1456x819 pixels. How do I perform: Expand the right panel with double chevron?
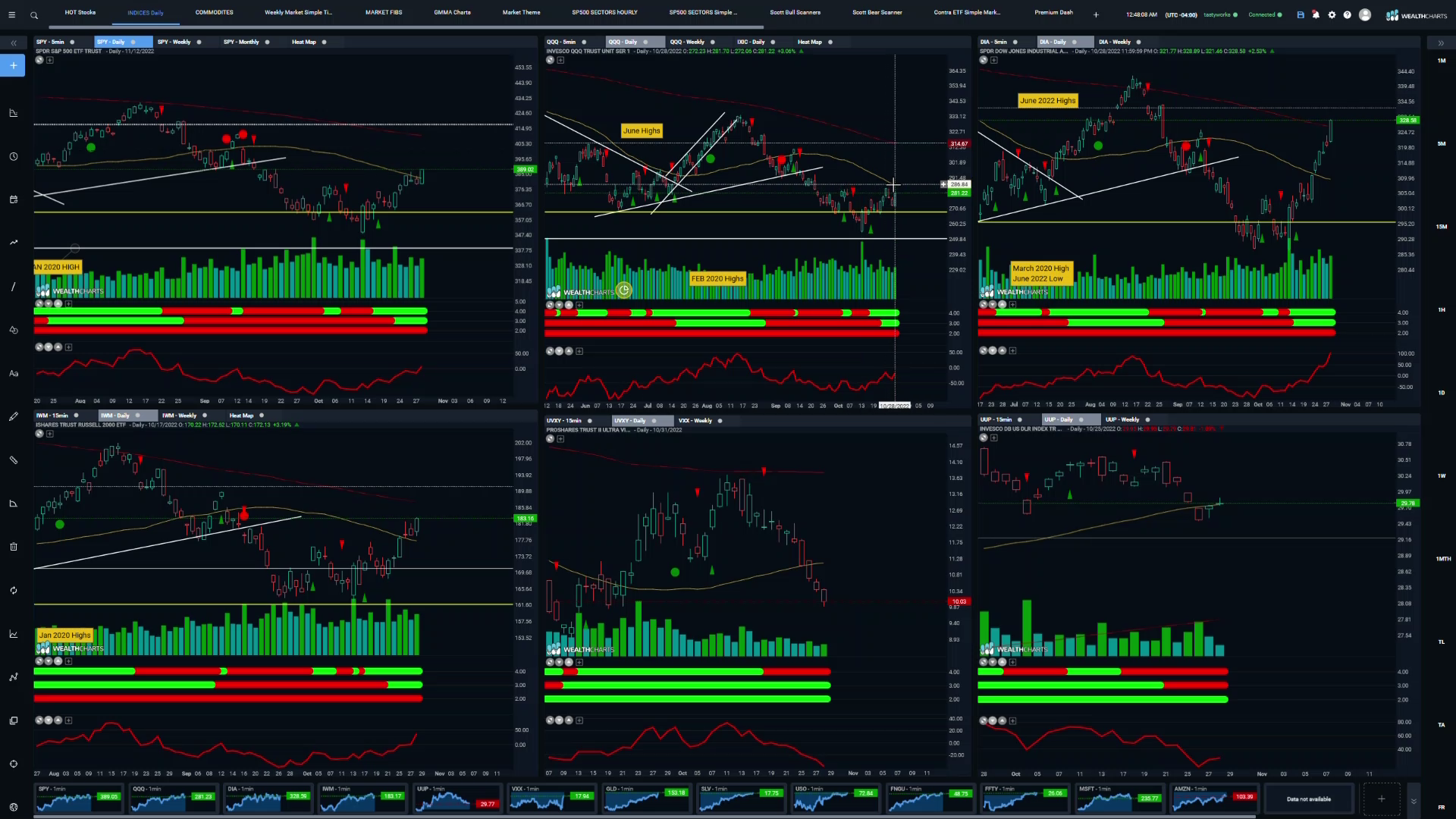pos(1442,43)
